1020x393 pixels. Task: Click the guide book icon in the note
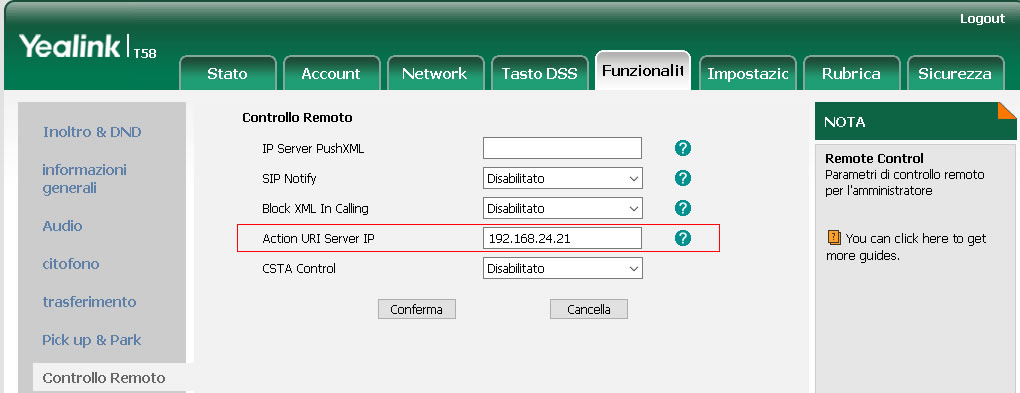[834, 238]
